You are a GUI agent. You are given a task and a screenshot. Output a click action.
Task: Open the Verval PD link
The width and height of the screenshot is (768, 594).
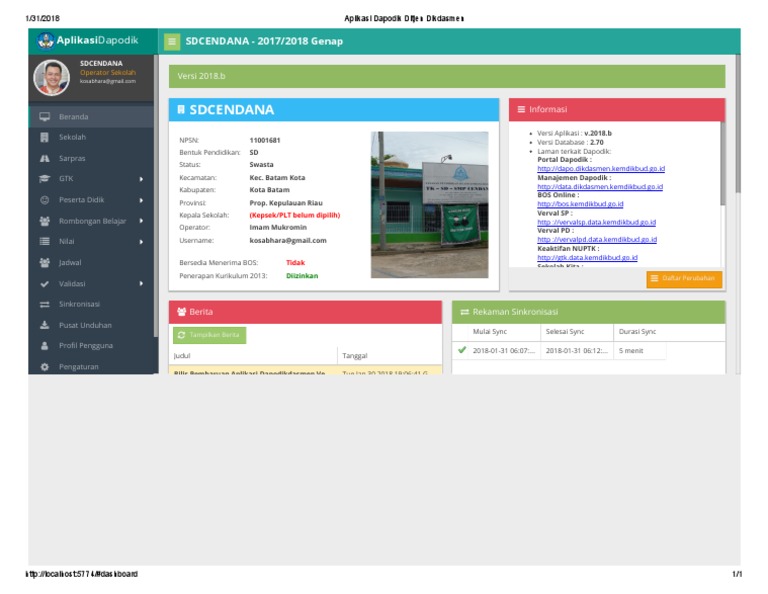pyautogui.click(x=597, y=239)
